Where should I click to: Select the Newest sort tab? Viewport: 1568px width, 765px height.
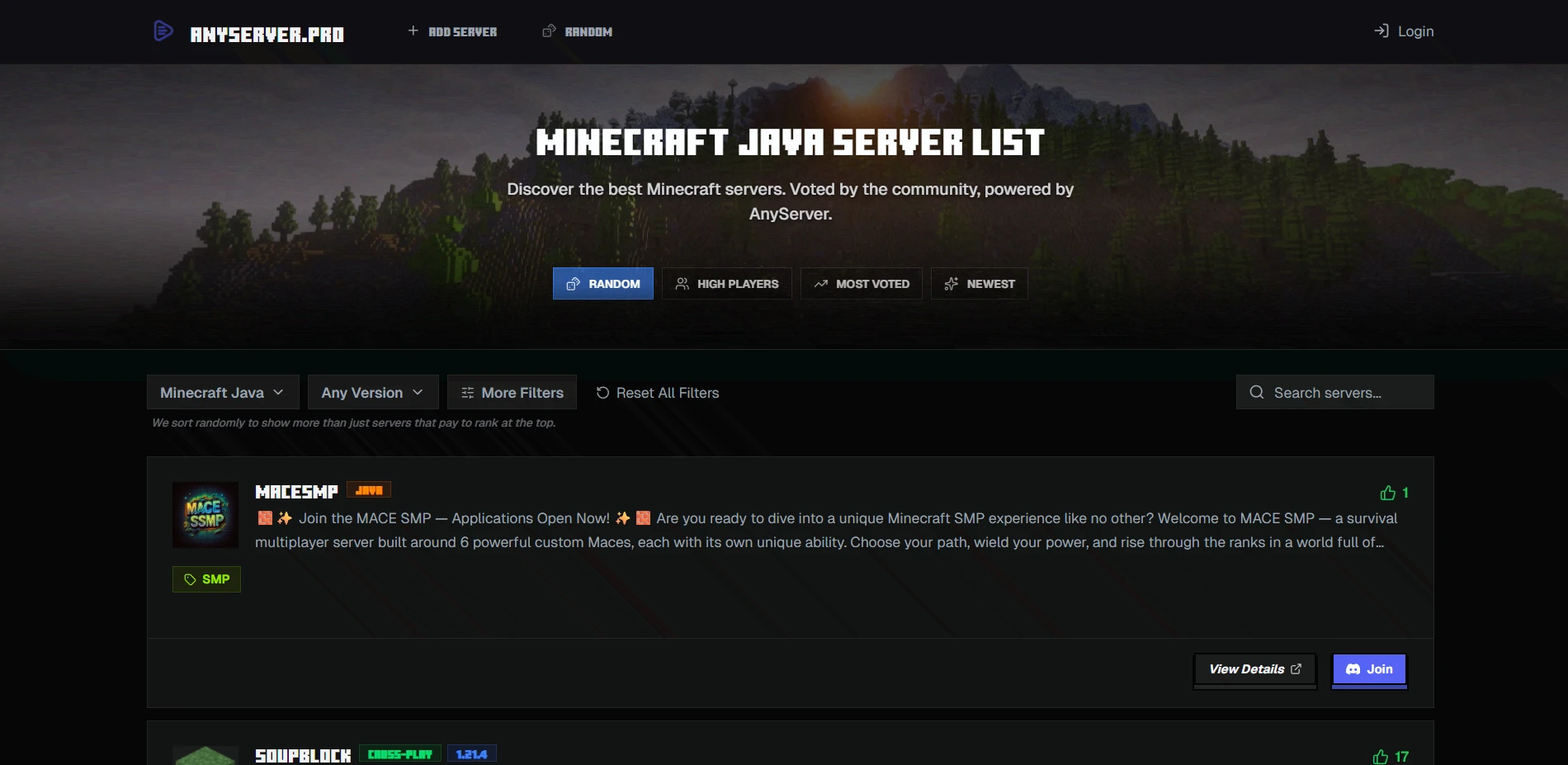click(979, 284)
